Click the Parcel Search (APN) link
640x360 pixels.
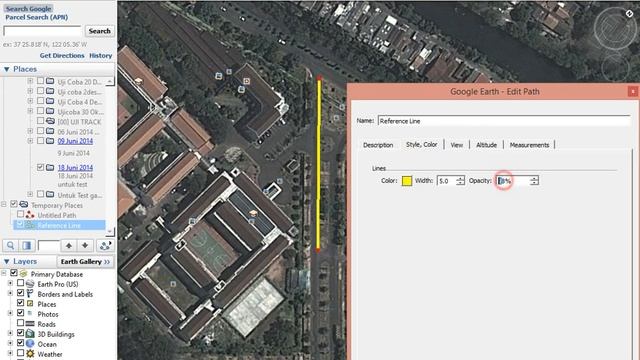pos(36,17)
